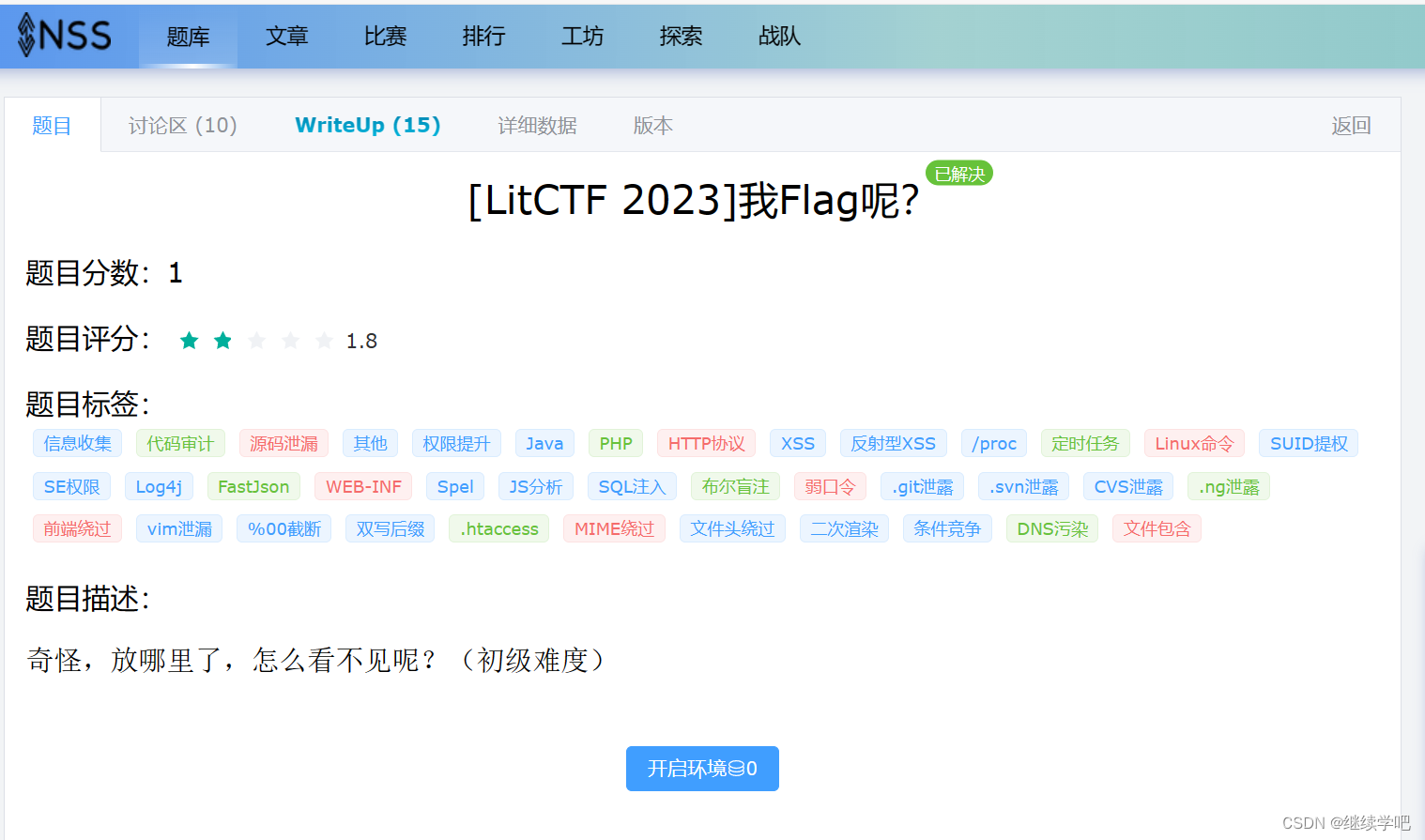
Task: Open the 战队 navigation link
Action: coord(778,37)
